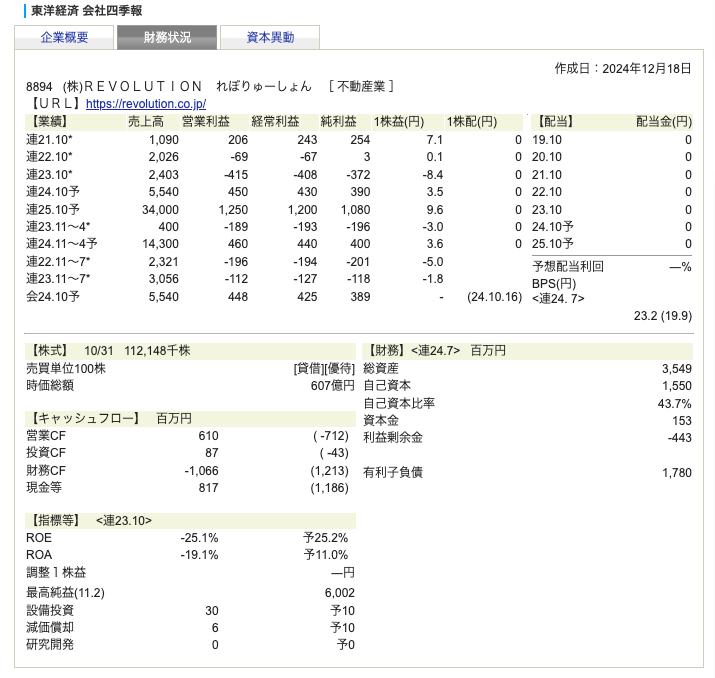Click the 営業利益 column header
This screenshot has height=678, width=715.
[206, 122]
